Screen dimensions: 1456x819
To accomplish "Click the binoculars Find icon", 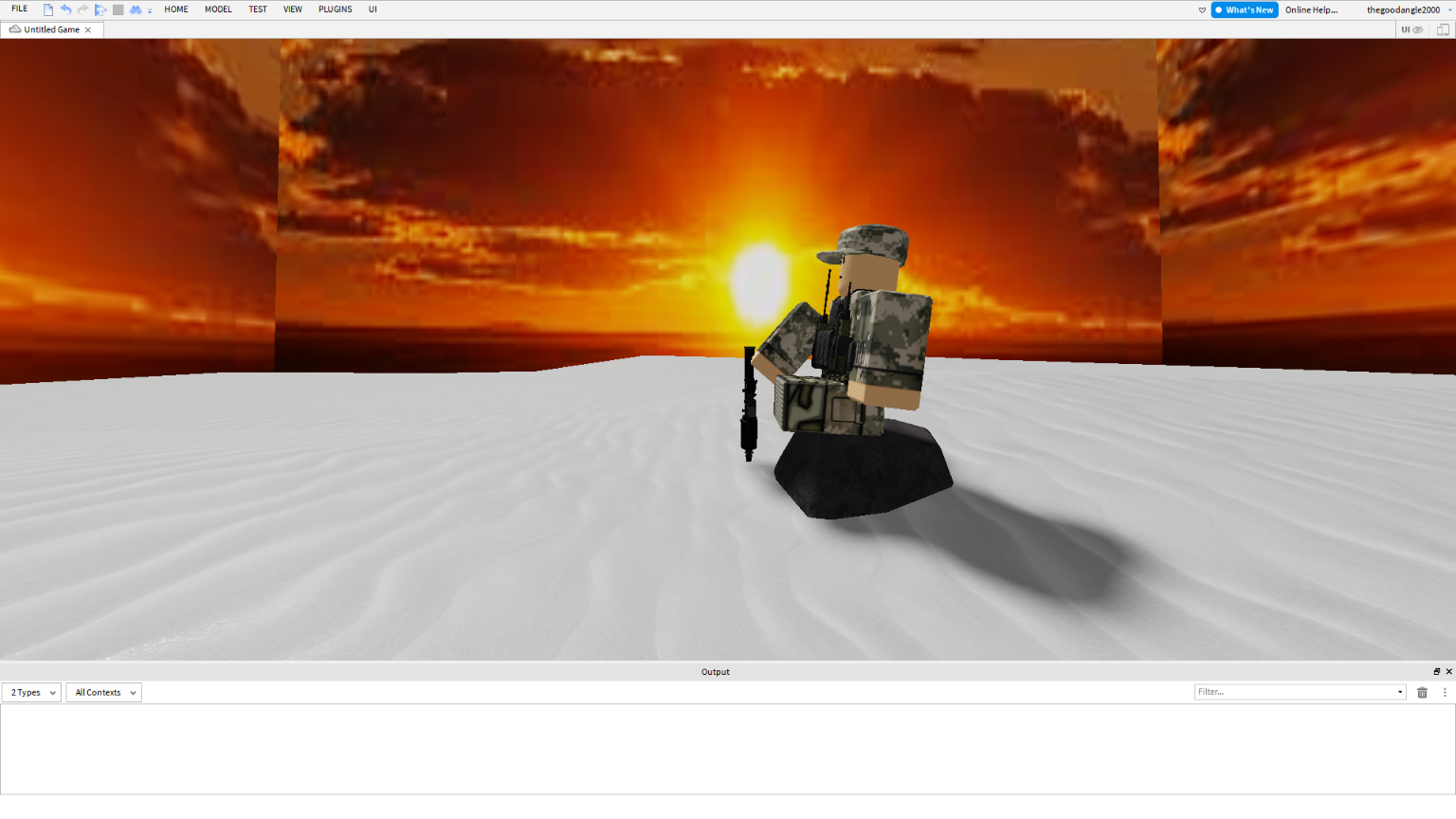I will [136, 9].
